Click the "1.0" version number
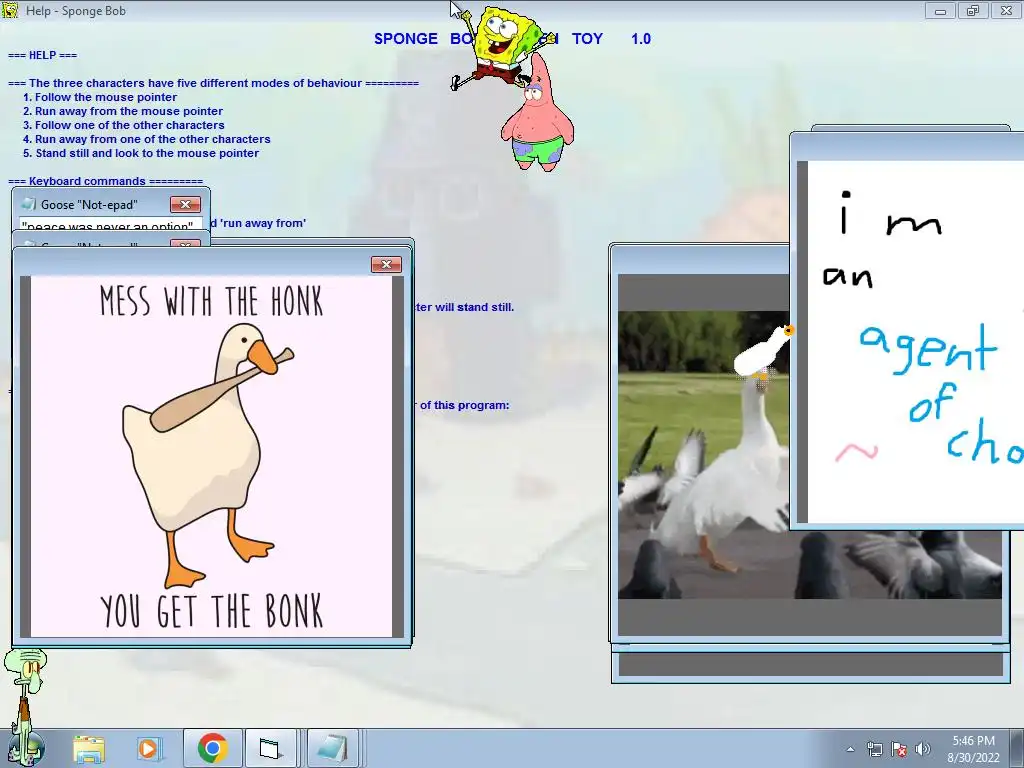Image resolution: width=1024 pixels, height=768 pixels. click(641, 39)
